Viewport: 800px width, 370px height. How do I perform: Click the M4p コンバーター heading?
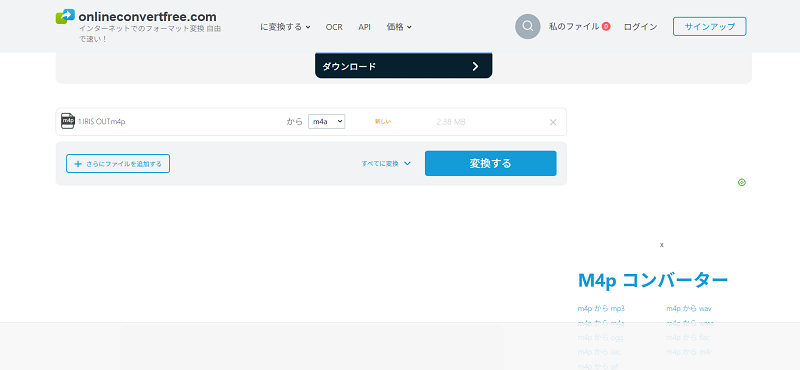[653, 280]
